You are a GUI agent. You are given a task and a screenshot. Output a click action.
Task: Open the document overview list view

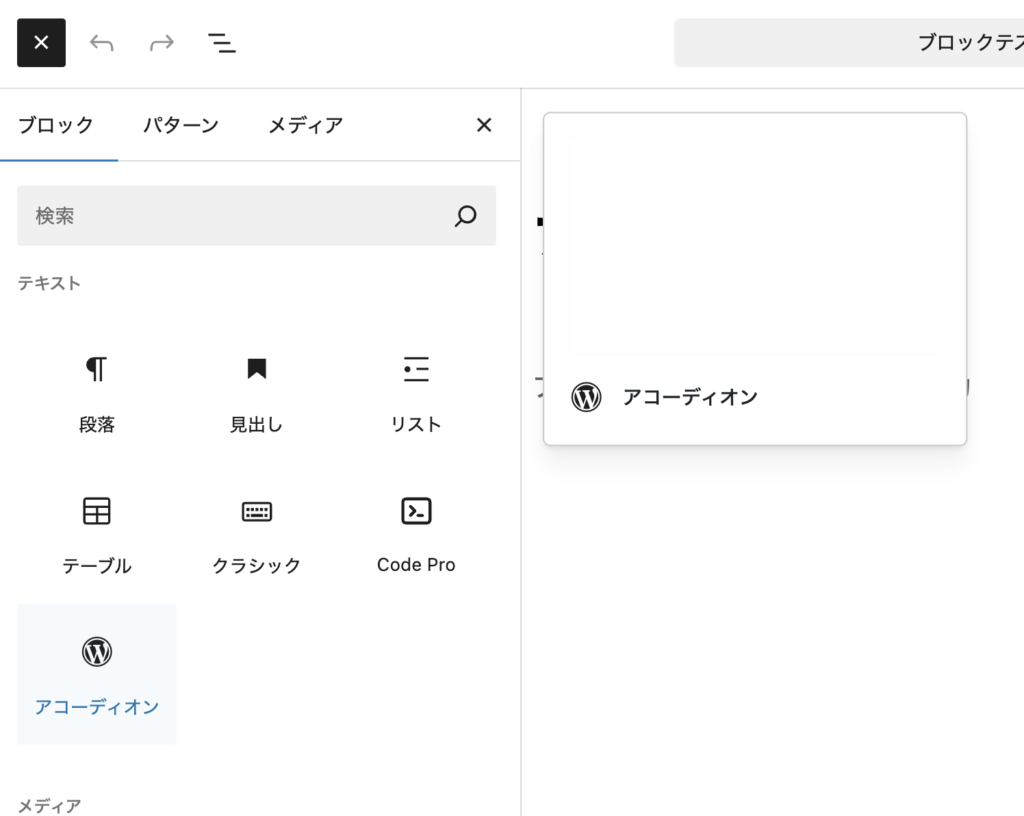(x=221, y=43)
